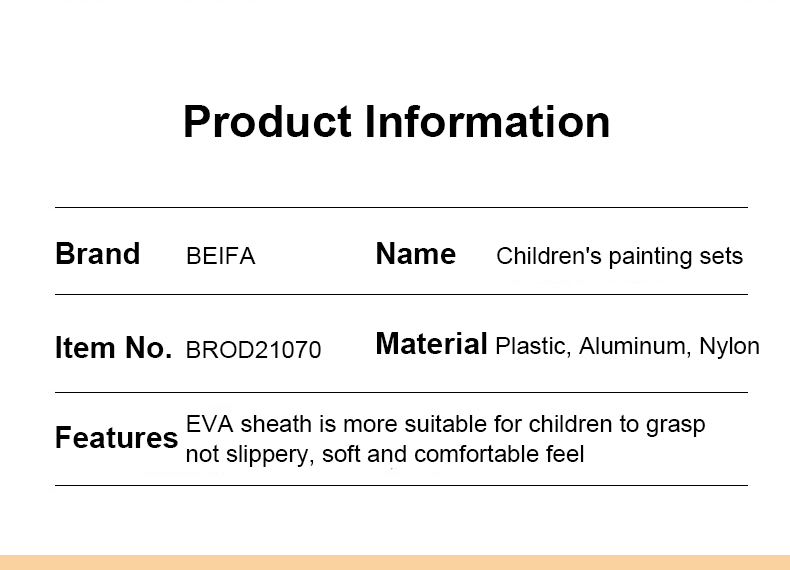The width and height of the screenshot is (790, 570).
Task: Click the word EVA in Features row
Action: pos(210,424)
